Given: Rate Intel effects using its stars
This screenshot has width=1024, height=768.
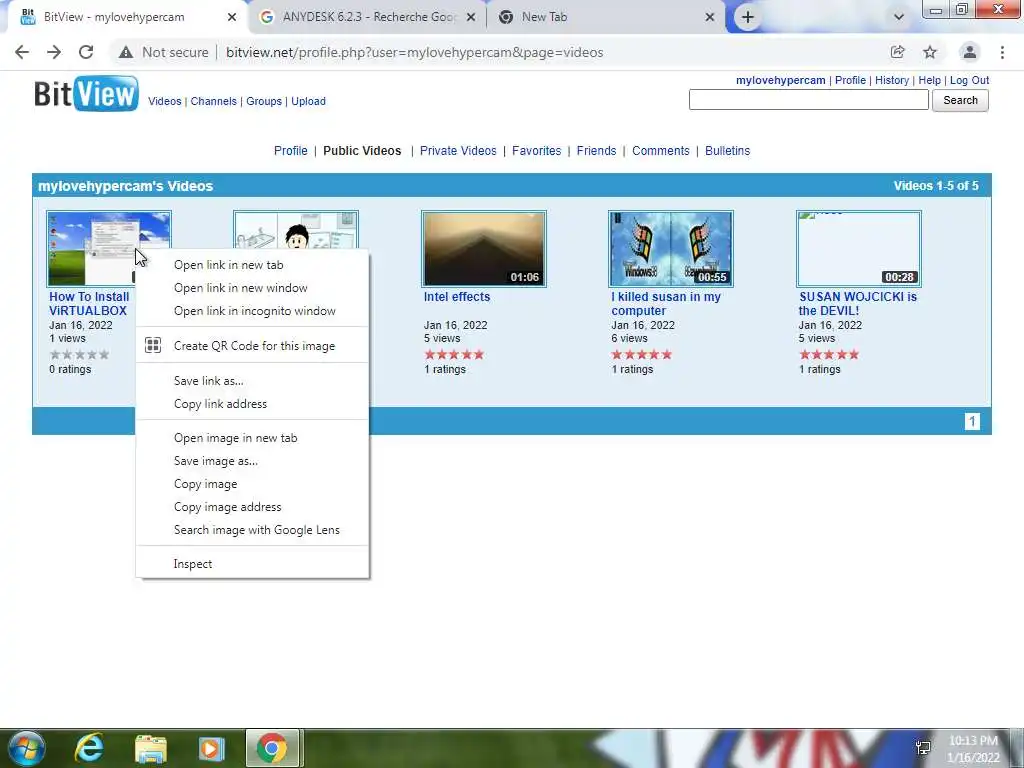Looking at the screenshot, I should click(x=454, y=355).
